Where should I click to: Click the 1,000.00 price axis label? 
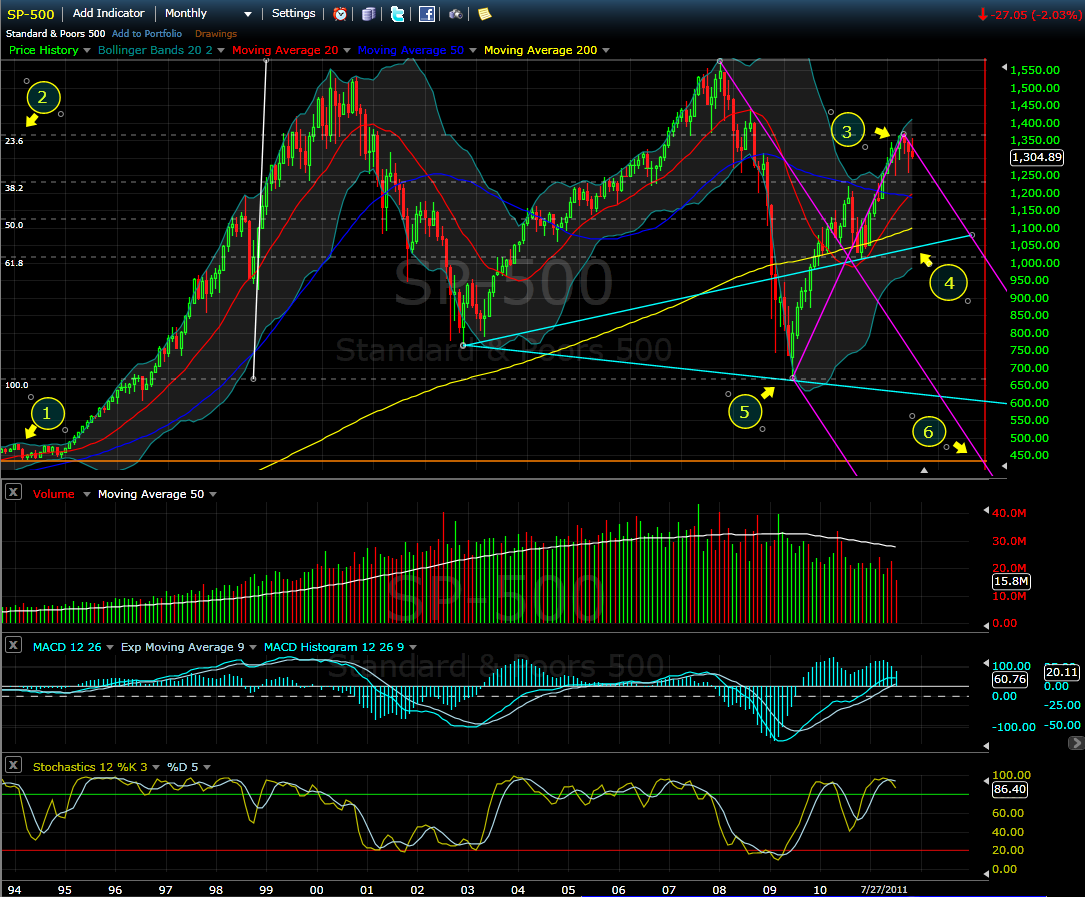(x=1034, y=263)
